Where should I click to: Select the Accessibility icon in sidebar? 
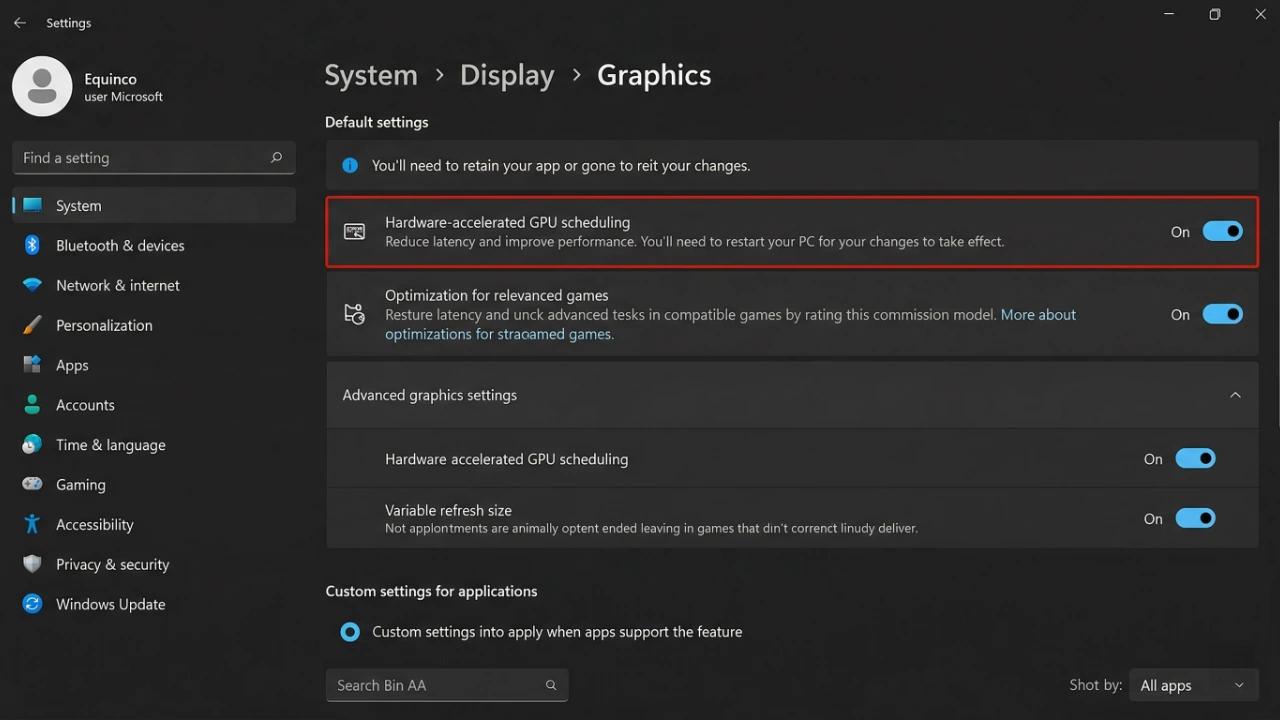(32, 524)
